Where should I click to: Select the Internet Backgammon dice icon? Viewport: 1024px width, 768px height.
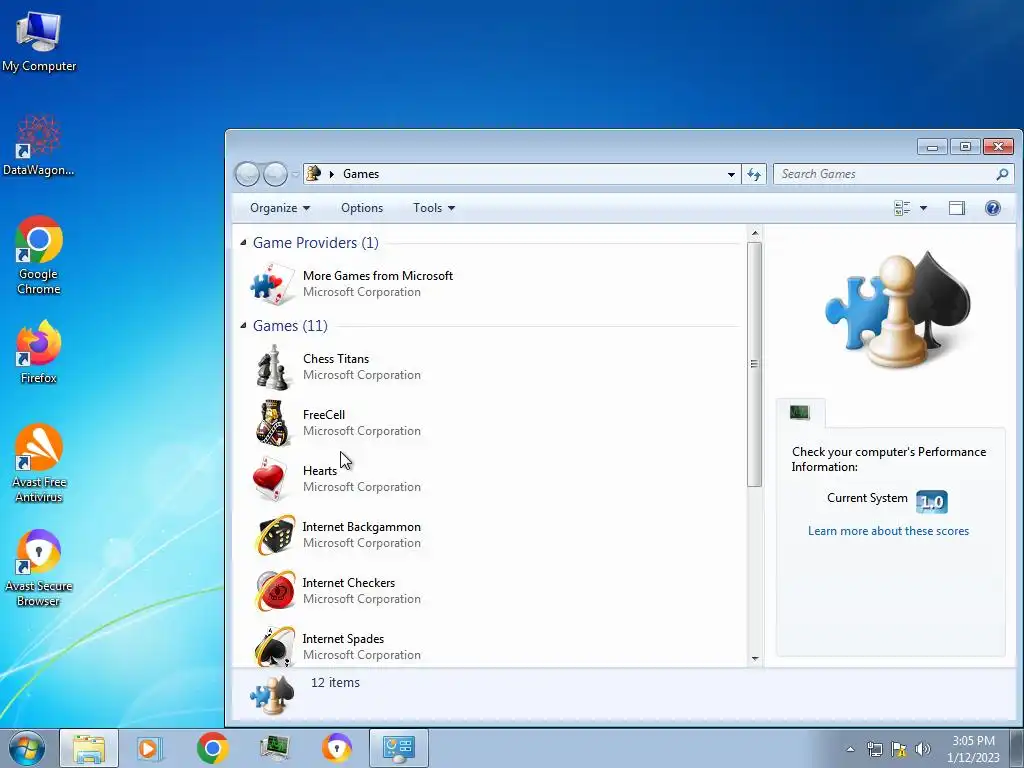(274, 535)
